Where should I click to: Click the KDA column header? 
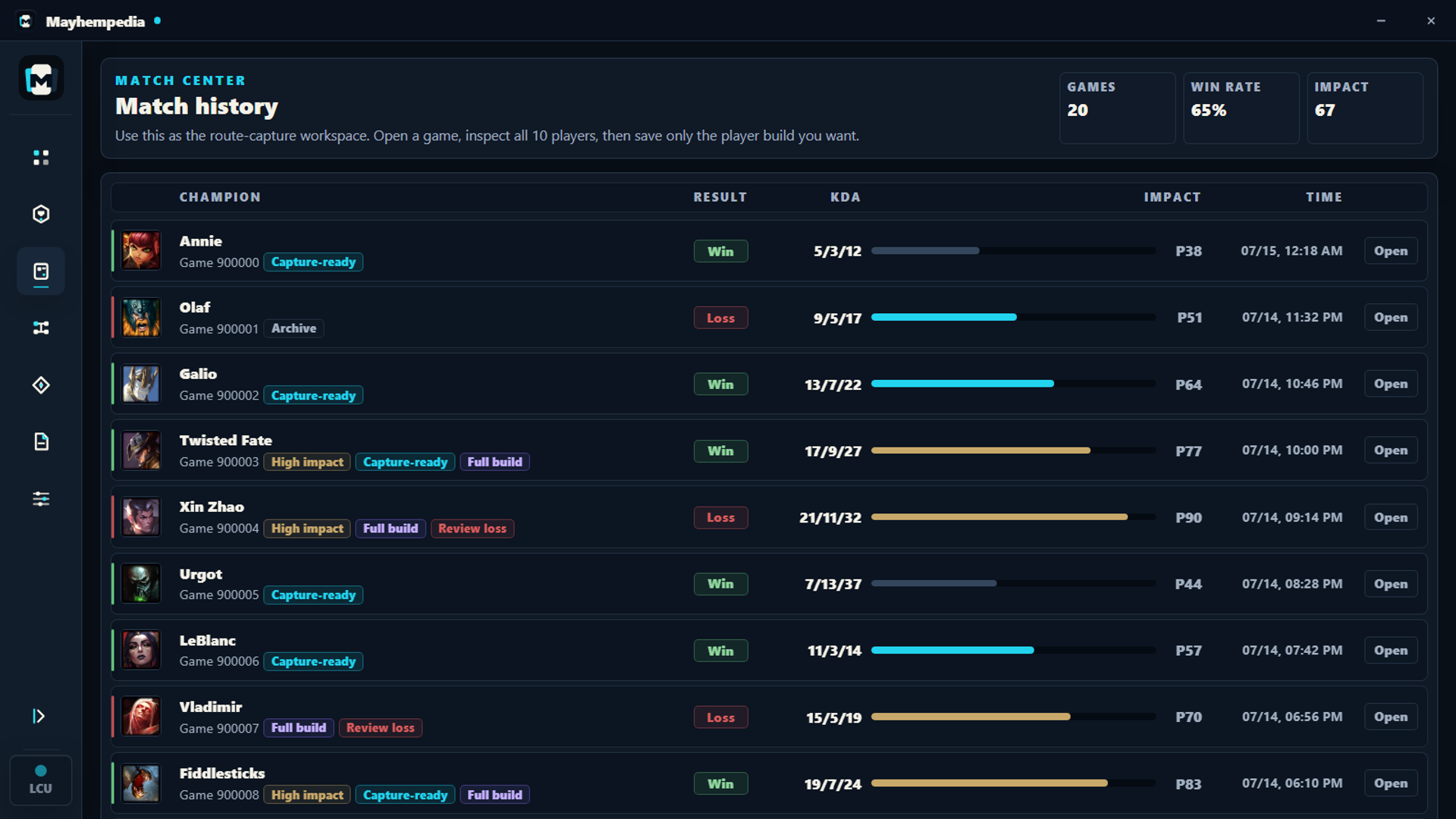coord(846,197)
